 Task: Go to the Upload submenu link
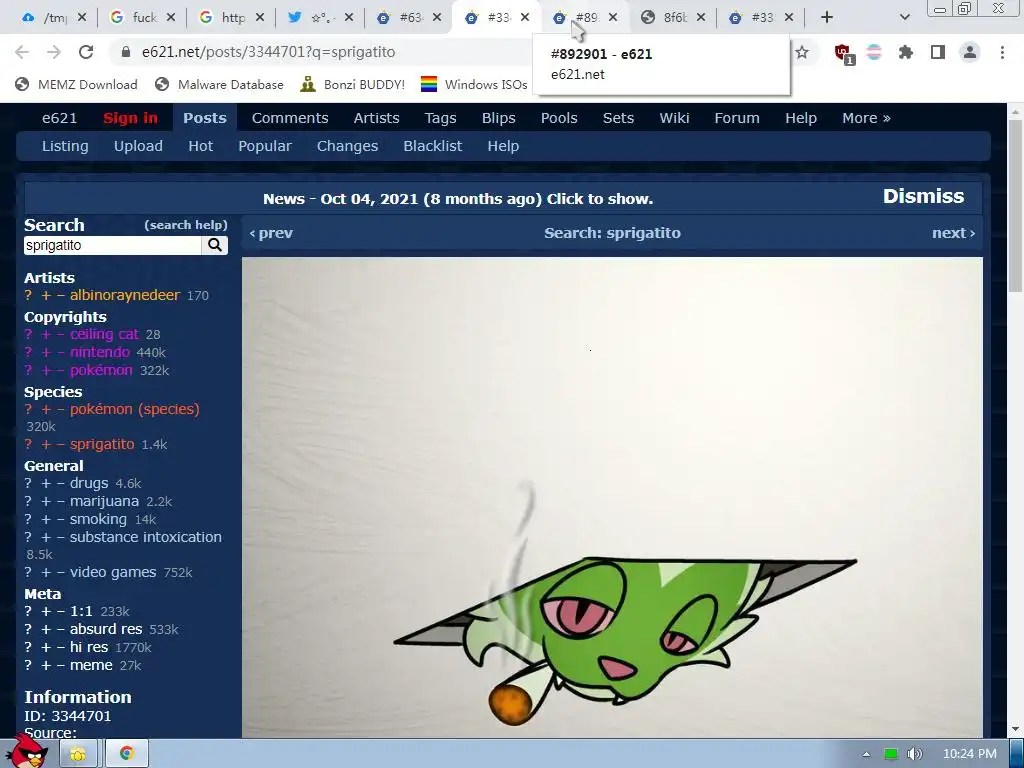pos(138,146)
